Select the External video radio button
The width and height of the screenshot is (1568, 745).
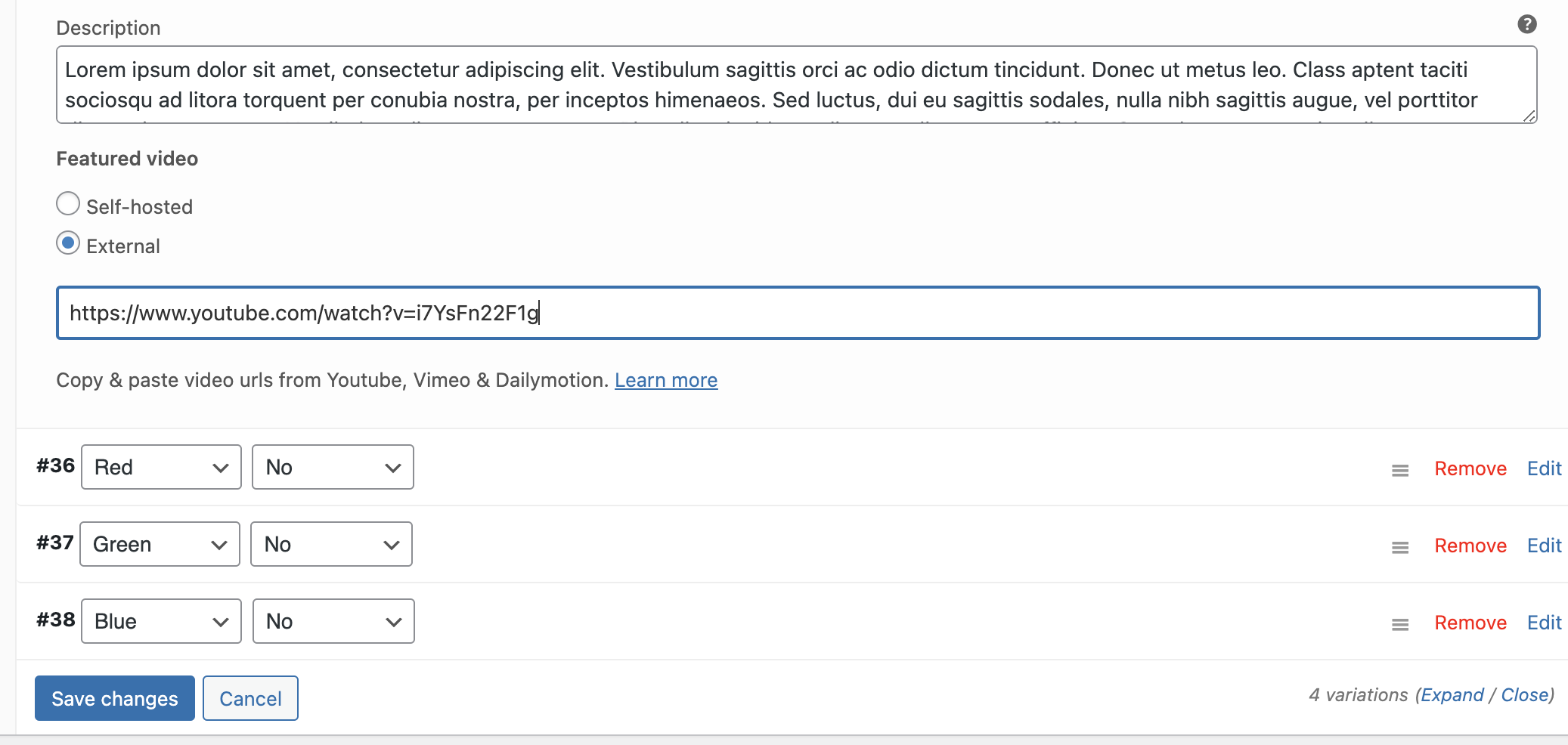pyautogui.click(x=68, y=243)
